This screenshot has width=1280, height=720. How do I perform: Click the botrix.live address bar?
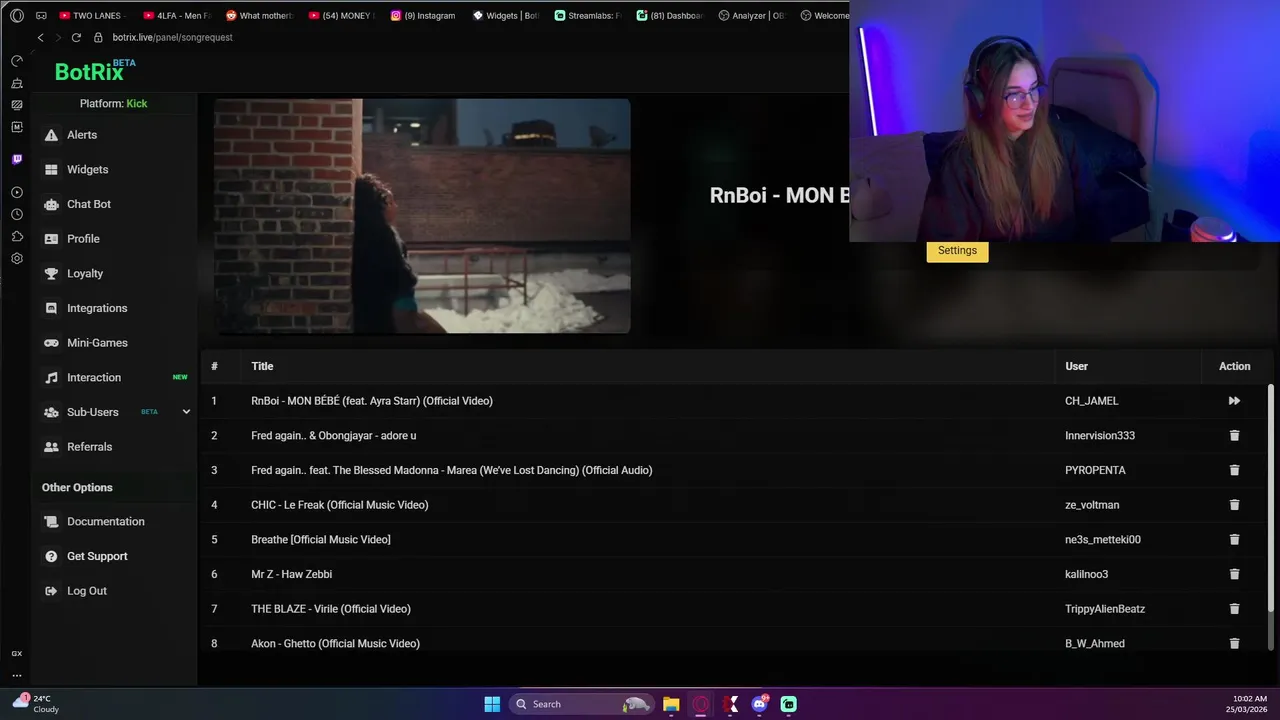click(x=172, y=37)
